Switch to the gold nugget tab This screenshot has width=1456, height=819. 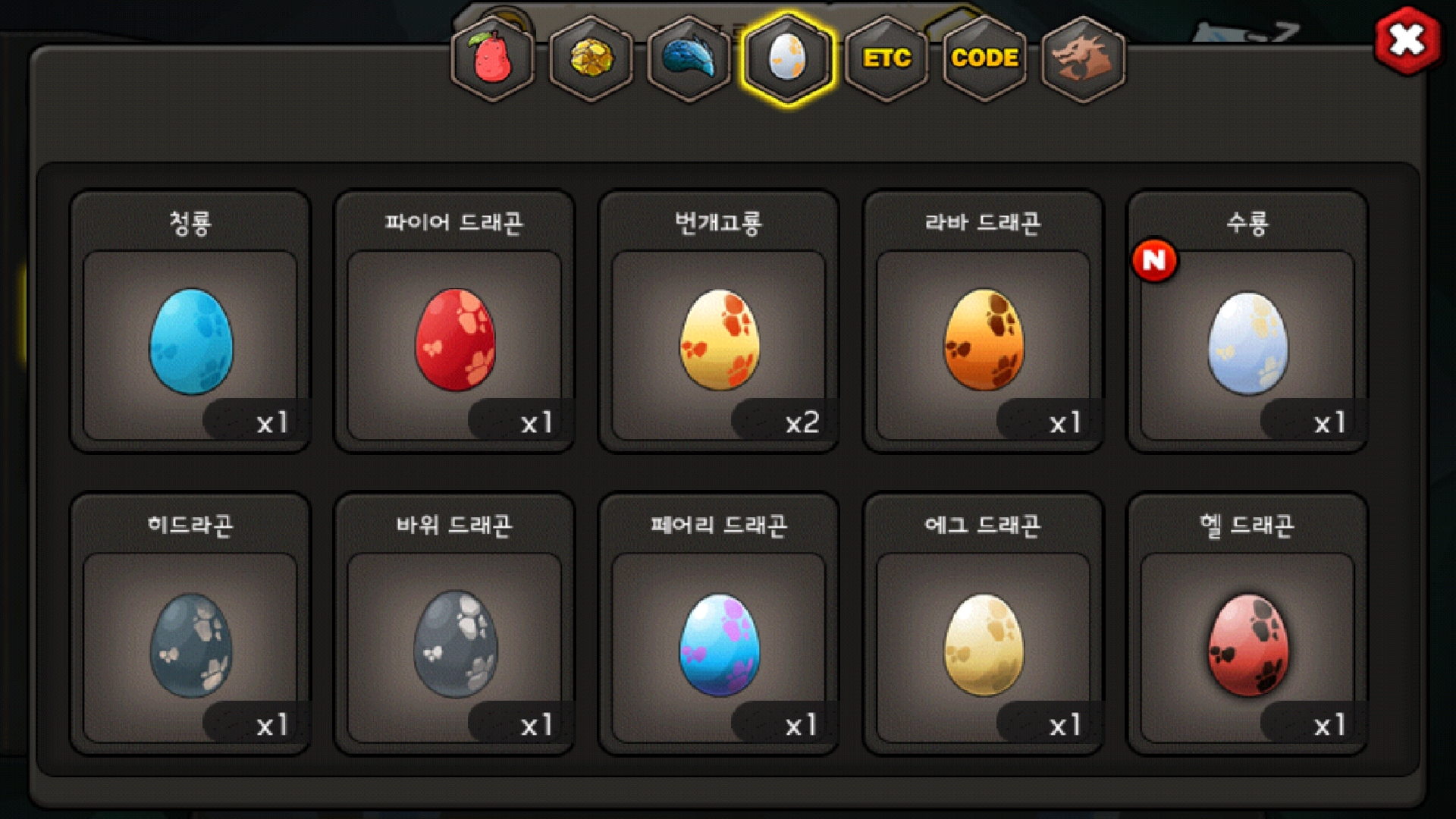point(591,58)
